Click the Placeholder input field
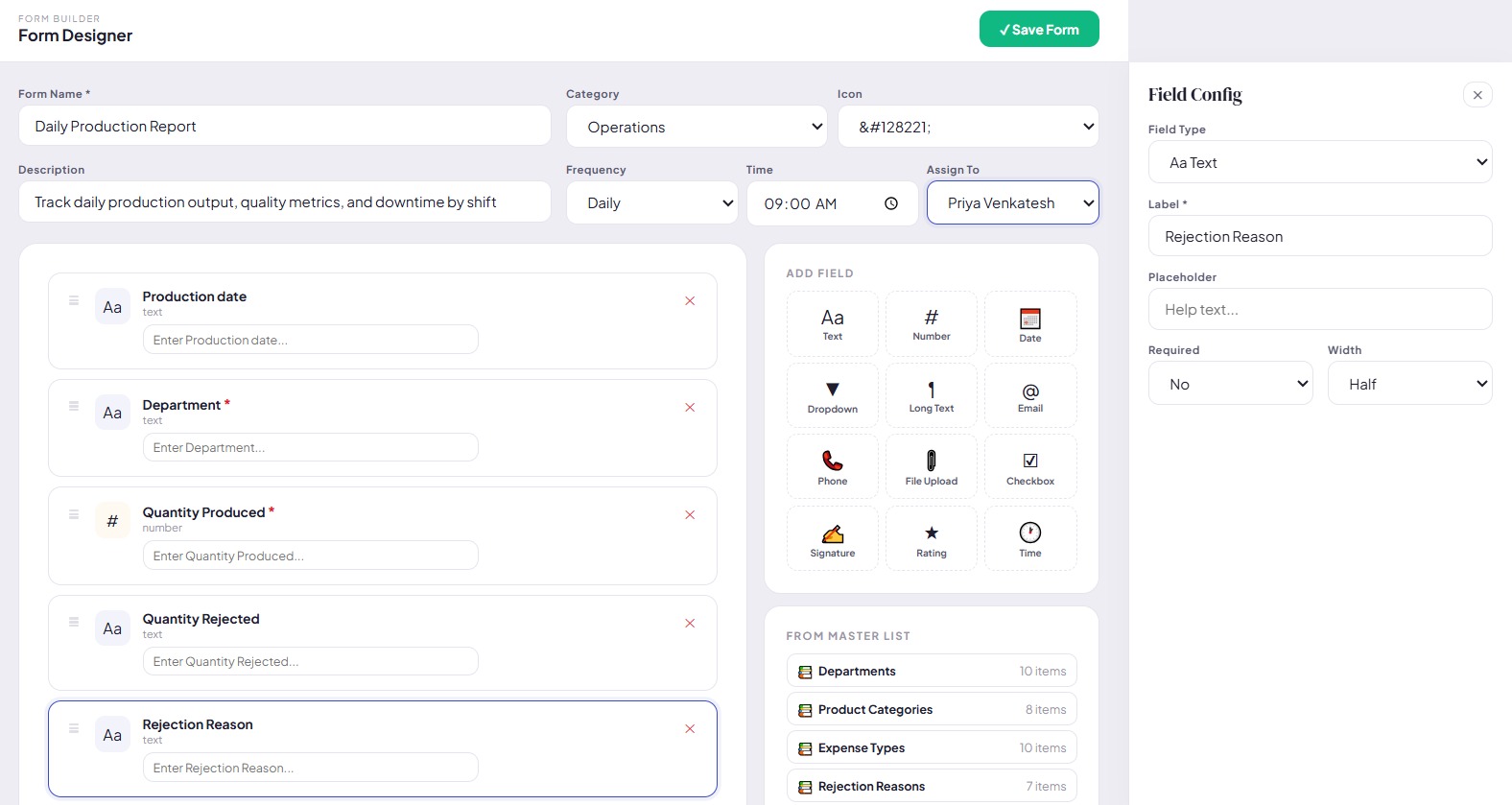The width and height of the screenshot is (1512, 805). (x=1320, y=309)
